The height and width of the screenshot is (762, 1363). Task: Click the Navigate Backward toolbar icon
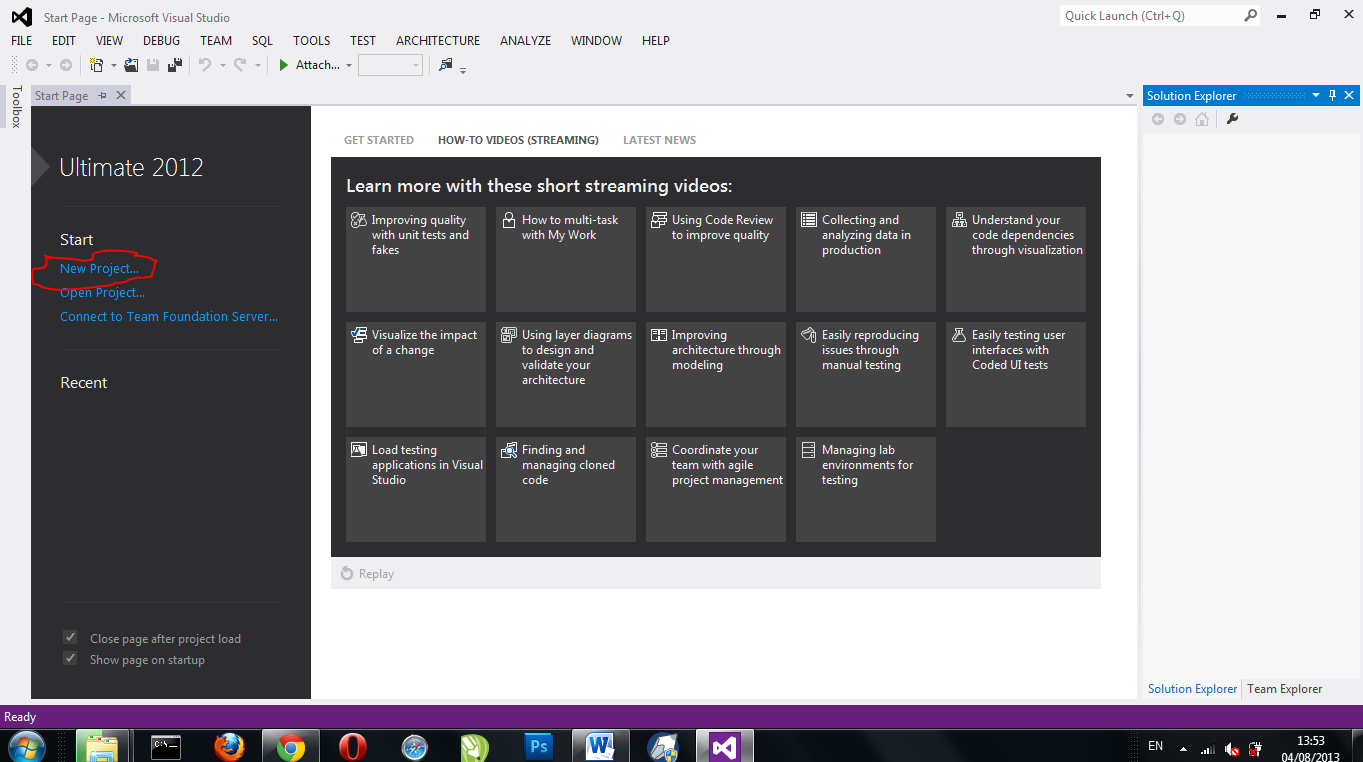pos(32,65)
